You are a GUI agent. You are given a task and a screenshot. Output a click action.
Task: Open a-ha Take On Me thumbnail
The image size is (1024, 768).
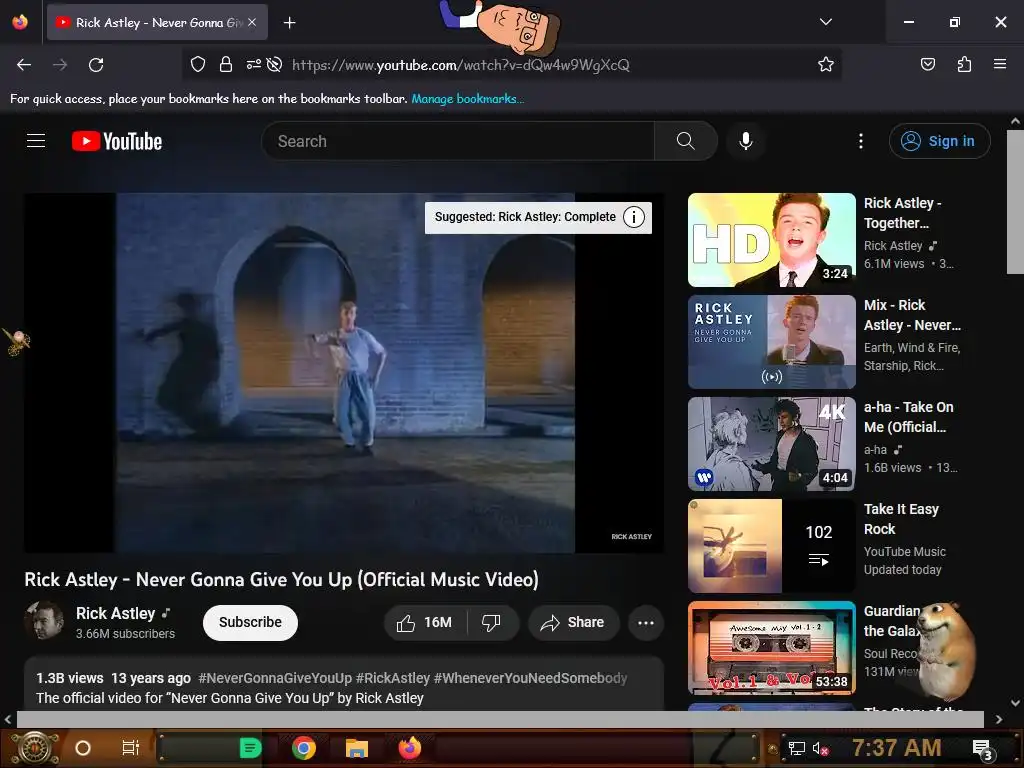(771, 443)
